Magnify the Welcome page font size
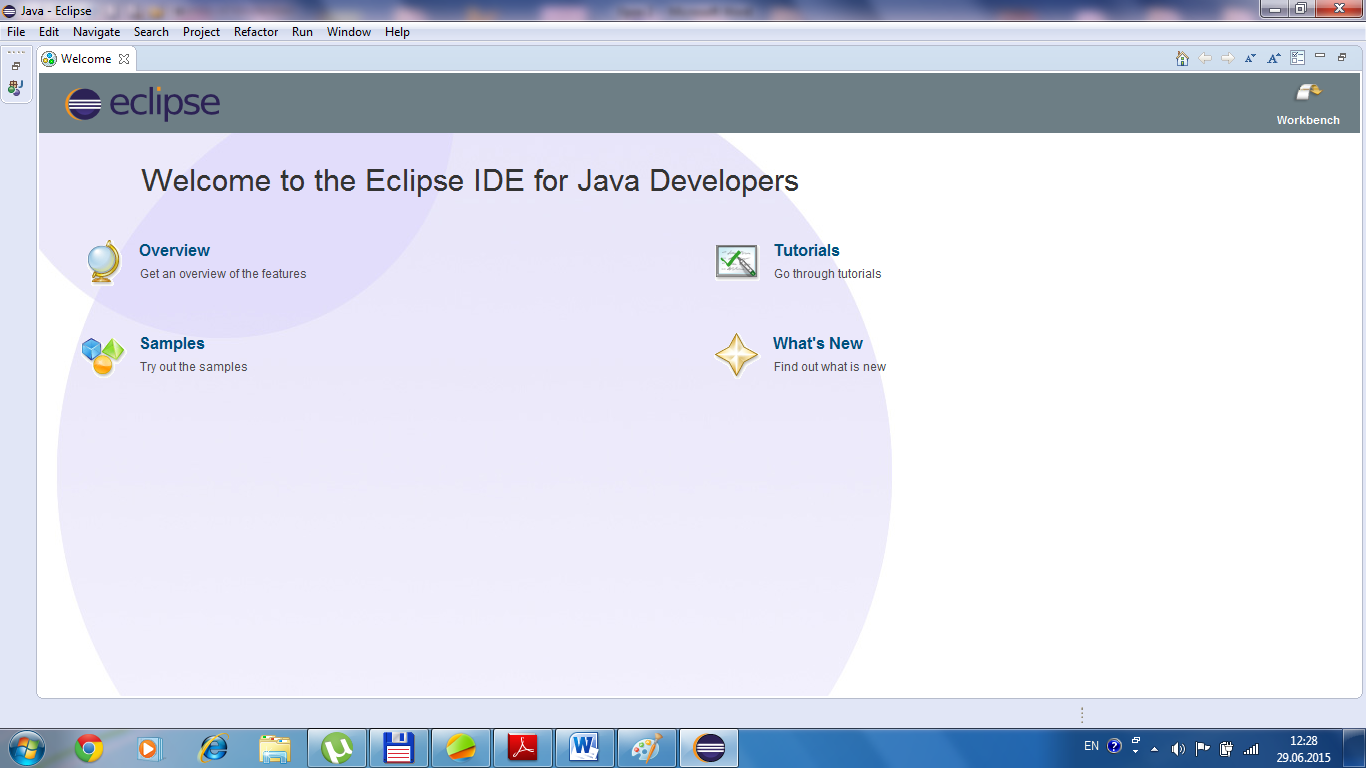This screenshot has width=1366, height=768. (x=1274, y=58)
